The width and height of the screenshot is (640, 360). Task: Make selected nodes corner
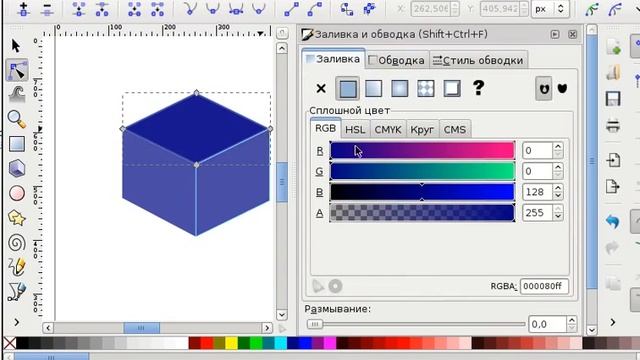click(x=190, y=9)
